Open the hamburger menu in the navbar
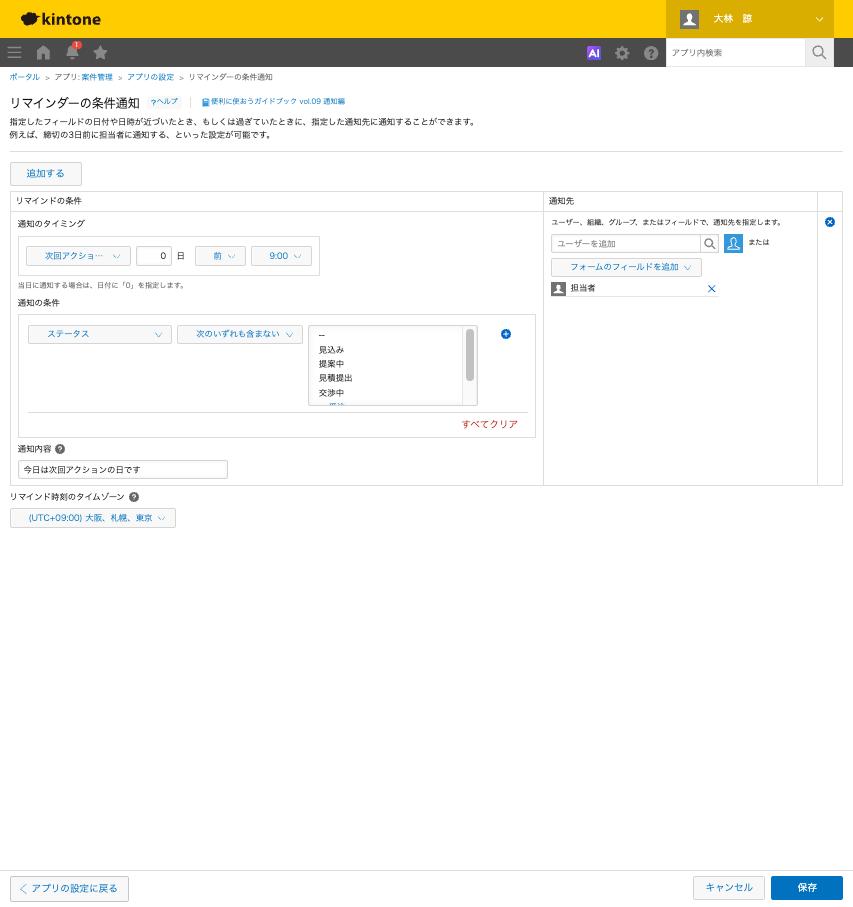The width and height of the screenshot is (853, 907). [14, 53]
